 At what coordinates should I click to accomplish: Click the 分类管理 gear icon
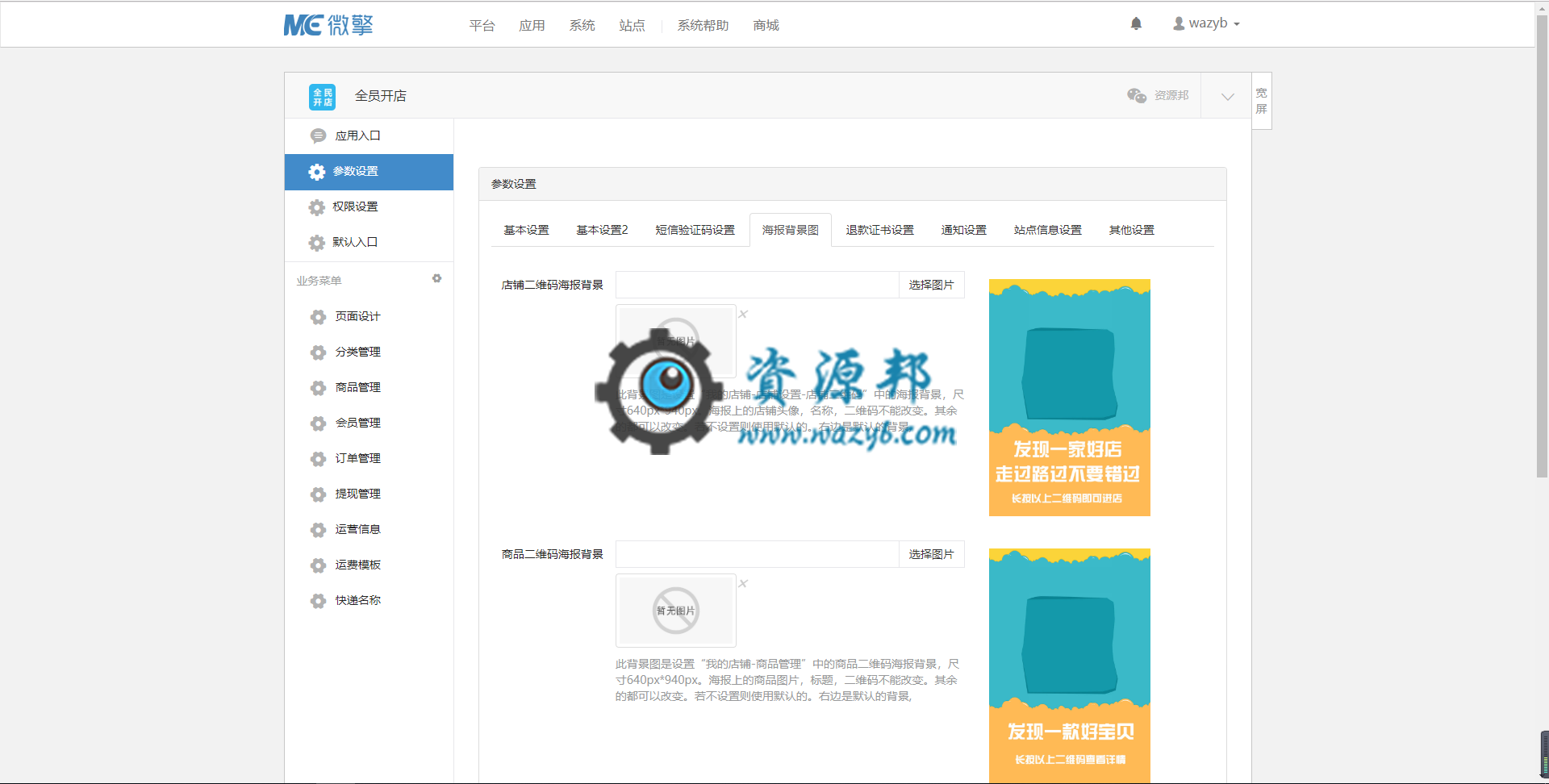[318, 352]
